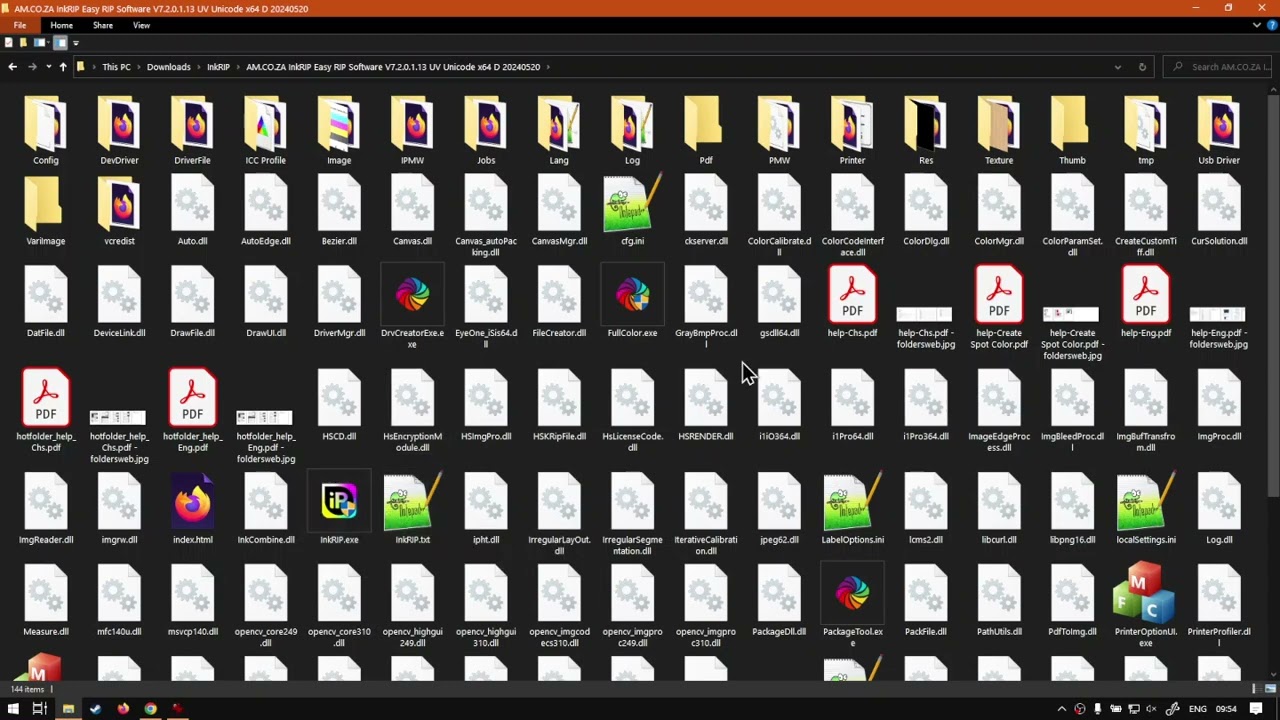Click the ENG language indicator
The image size is (1280, 720).
1196,709
